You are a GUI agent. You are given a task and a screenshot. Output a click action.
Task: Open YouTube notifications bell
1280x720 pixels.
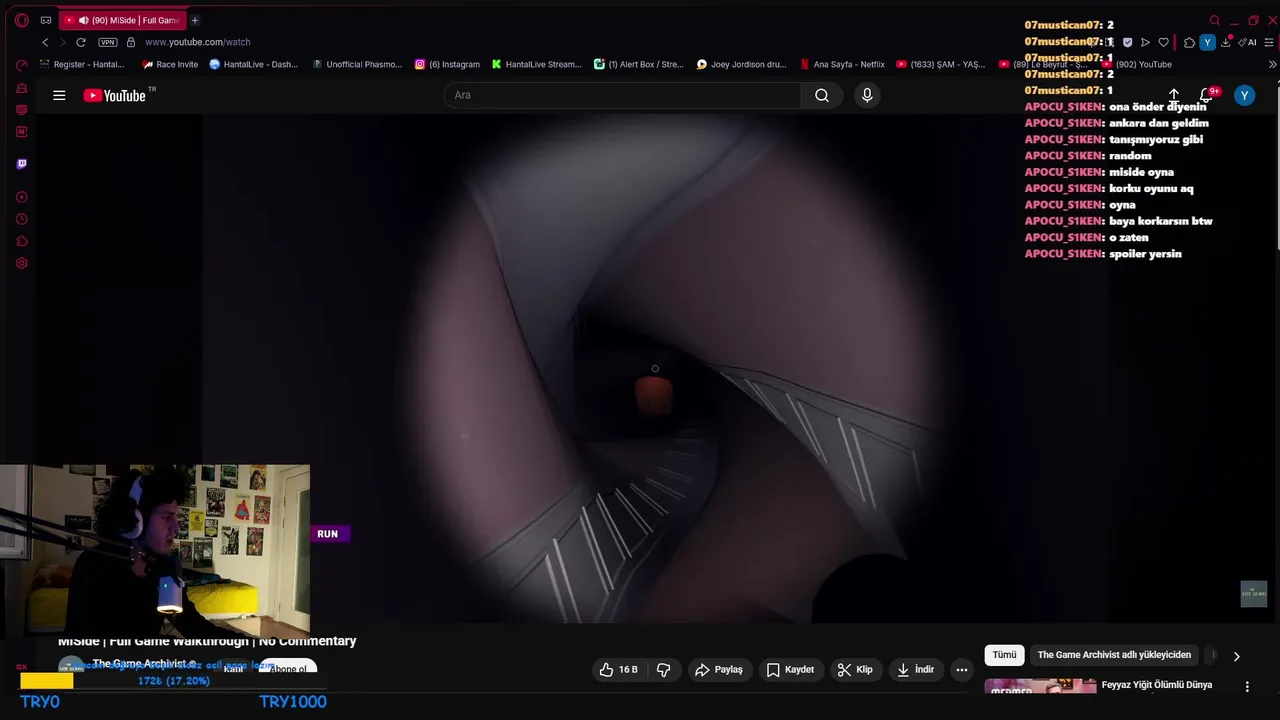1207,95
